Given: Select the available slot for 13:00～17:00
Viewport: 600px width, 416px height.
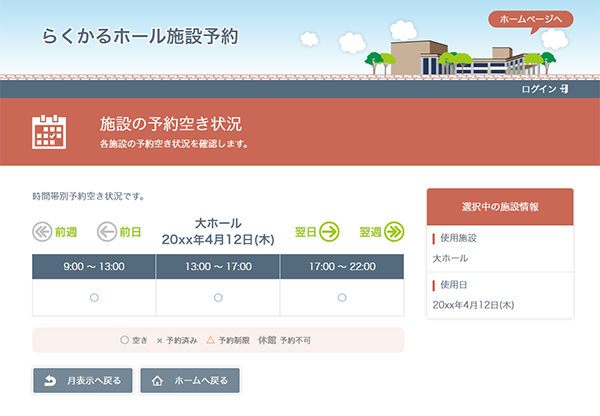Looking at the screenshot, I should 218,297.
